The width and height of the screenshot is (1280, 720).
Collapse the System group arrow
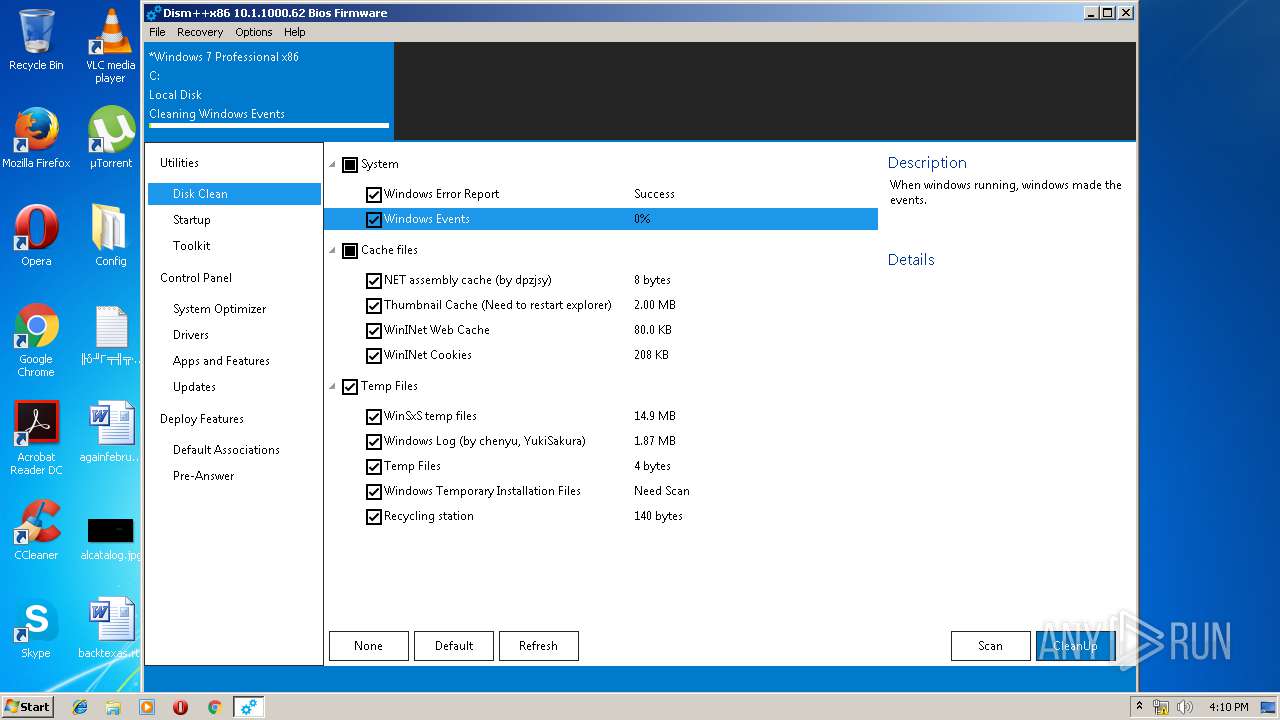click(333, 165)
